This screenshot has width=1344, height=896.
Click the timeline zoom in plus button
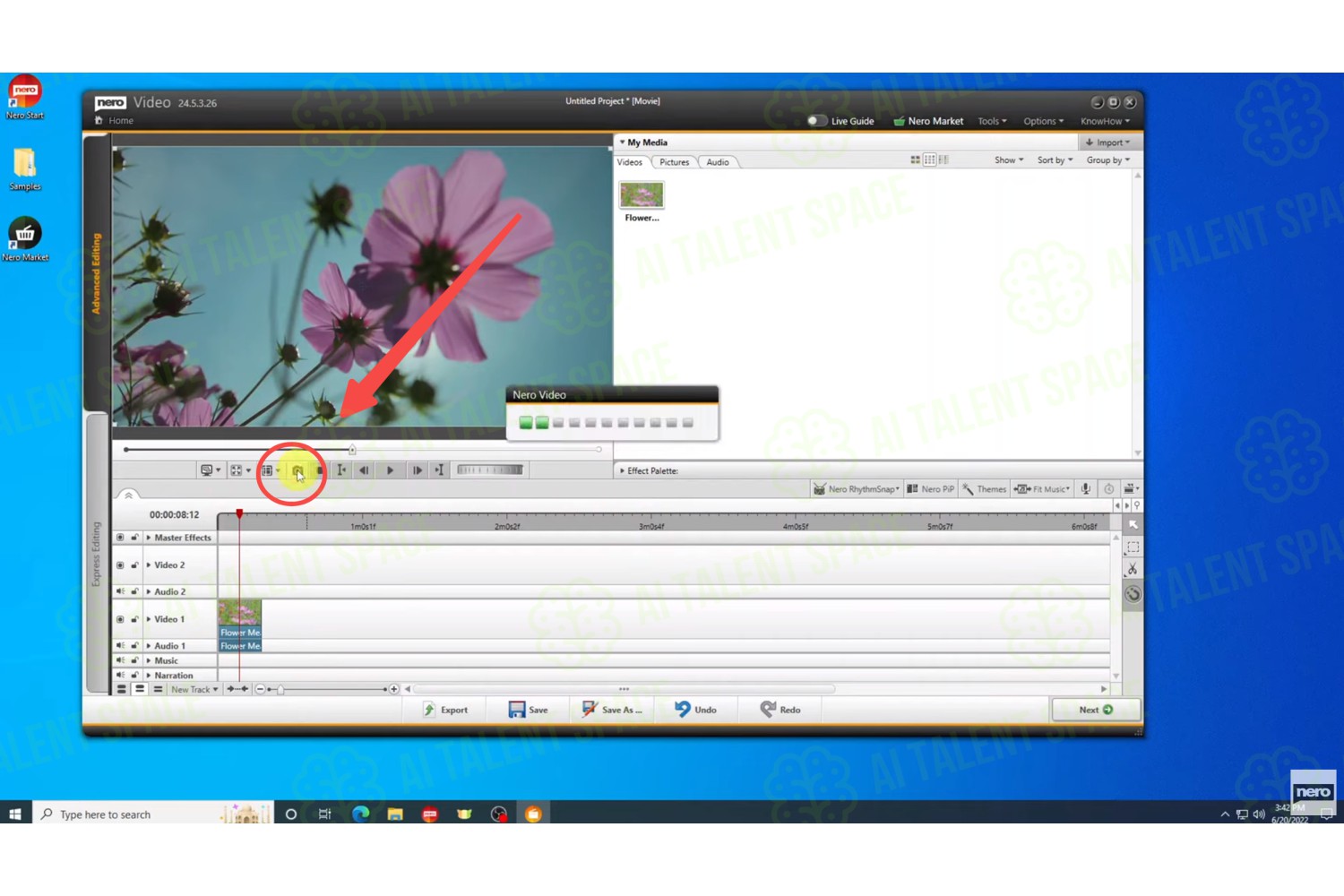[x=393, y=689]
